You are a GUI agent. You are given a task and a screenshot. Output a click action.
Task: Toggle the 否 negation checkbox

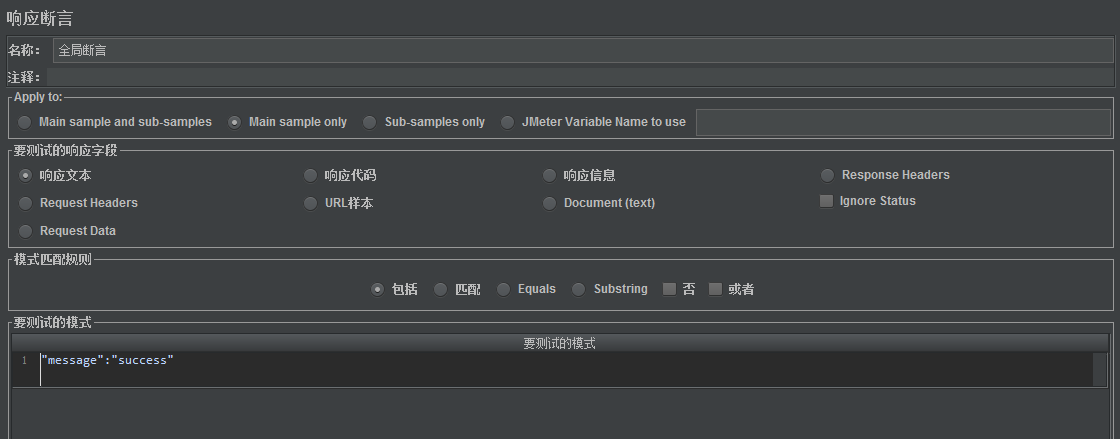coord(670,289)
